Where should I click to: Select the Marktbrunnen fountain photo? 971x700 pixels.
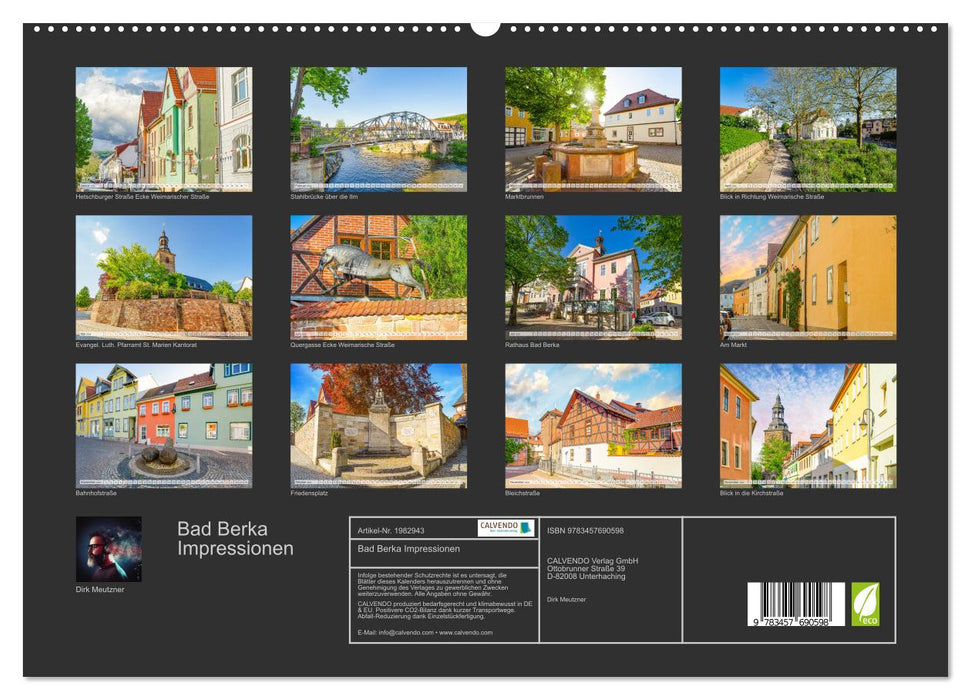pos(592,128)
